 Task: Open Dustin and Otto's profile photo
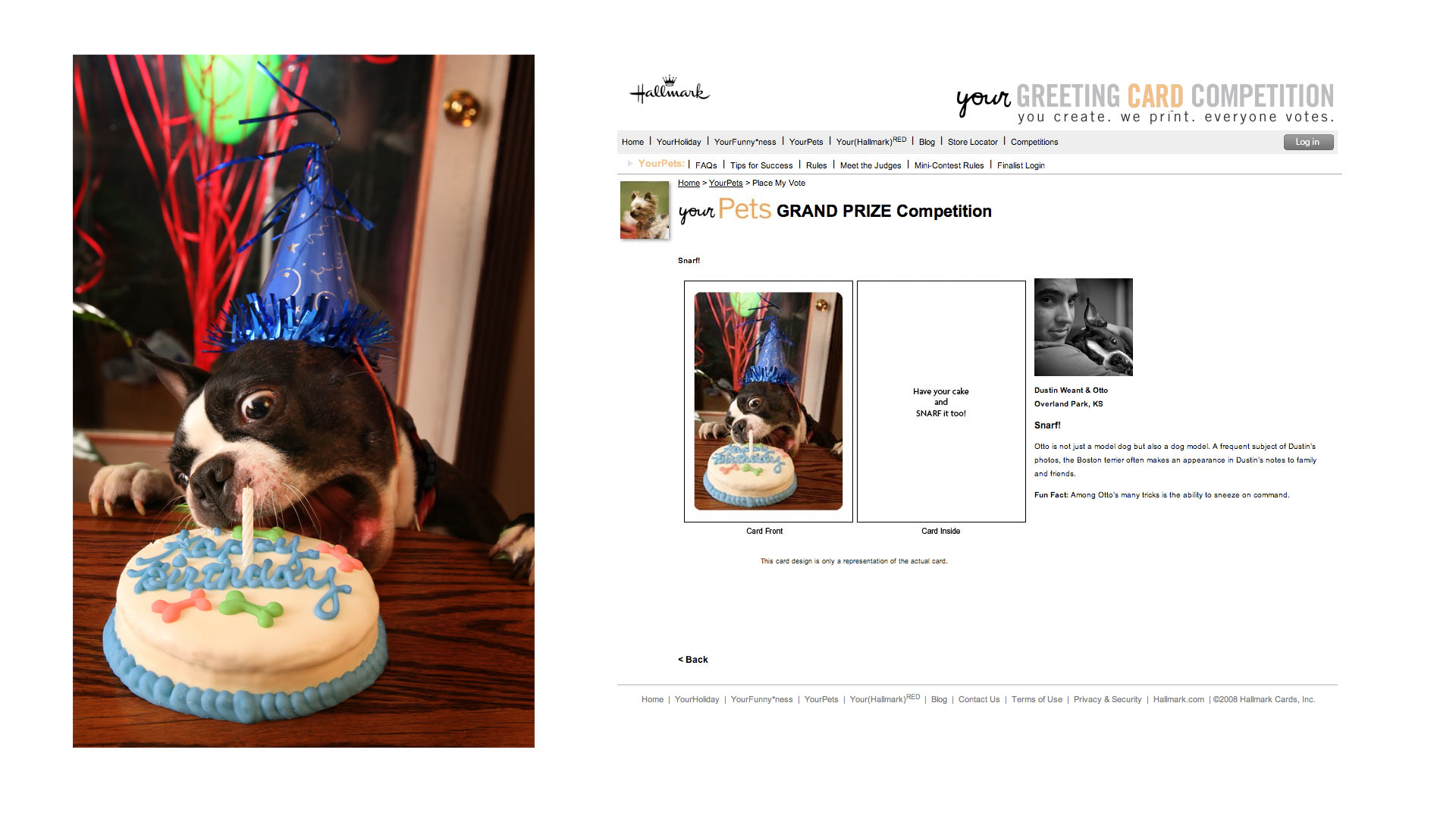point(1083,327)
